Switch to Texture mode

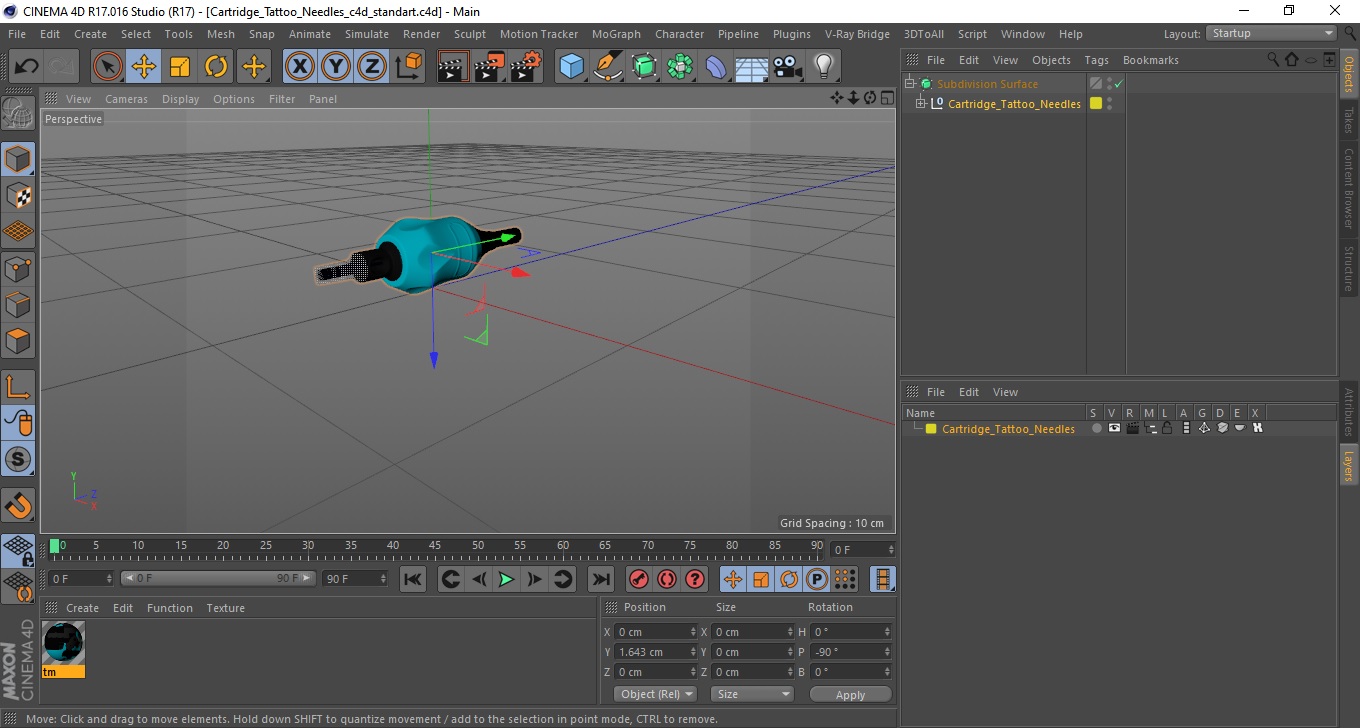[x=18, y=195]
